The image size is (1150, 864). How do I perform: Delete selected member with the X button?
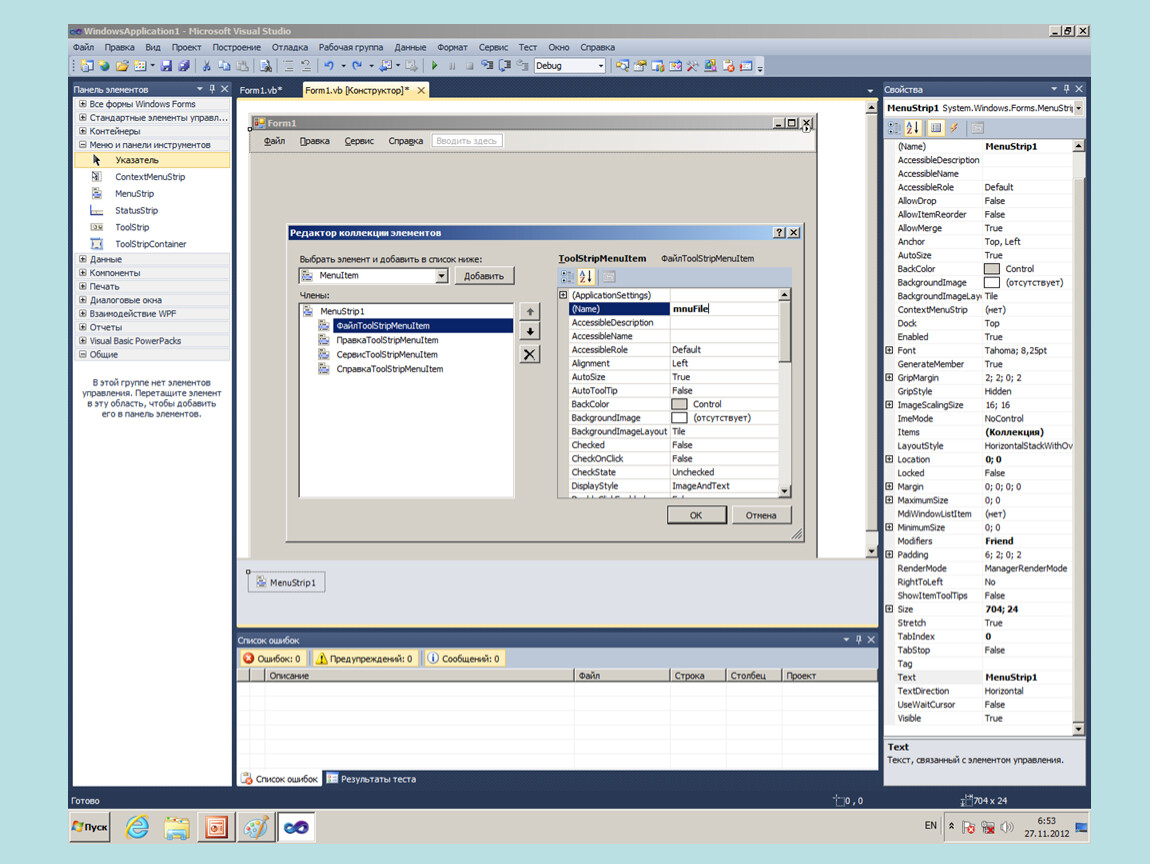pyautogui.click(x=530, y=354)
